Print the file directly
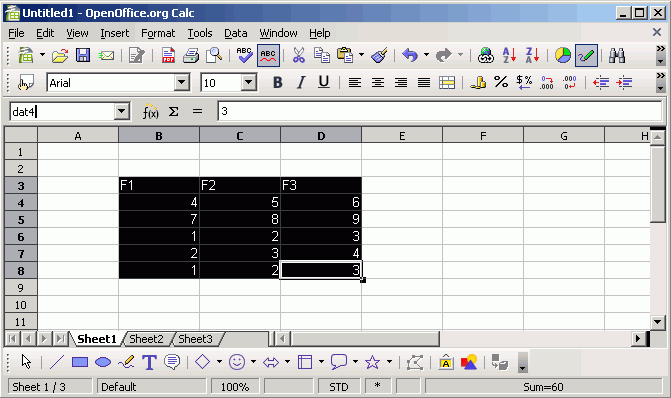Image resolution: width=671 pixels, height=398 pixels. (191, 56)
